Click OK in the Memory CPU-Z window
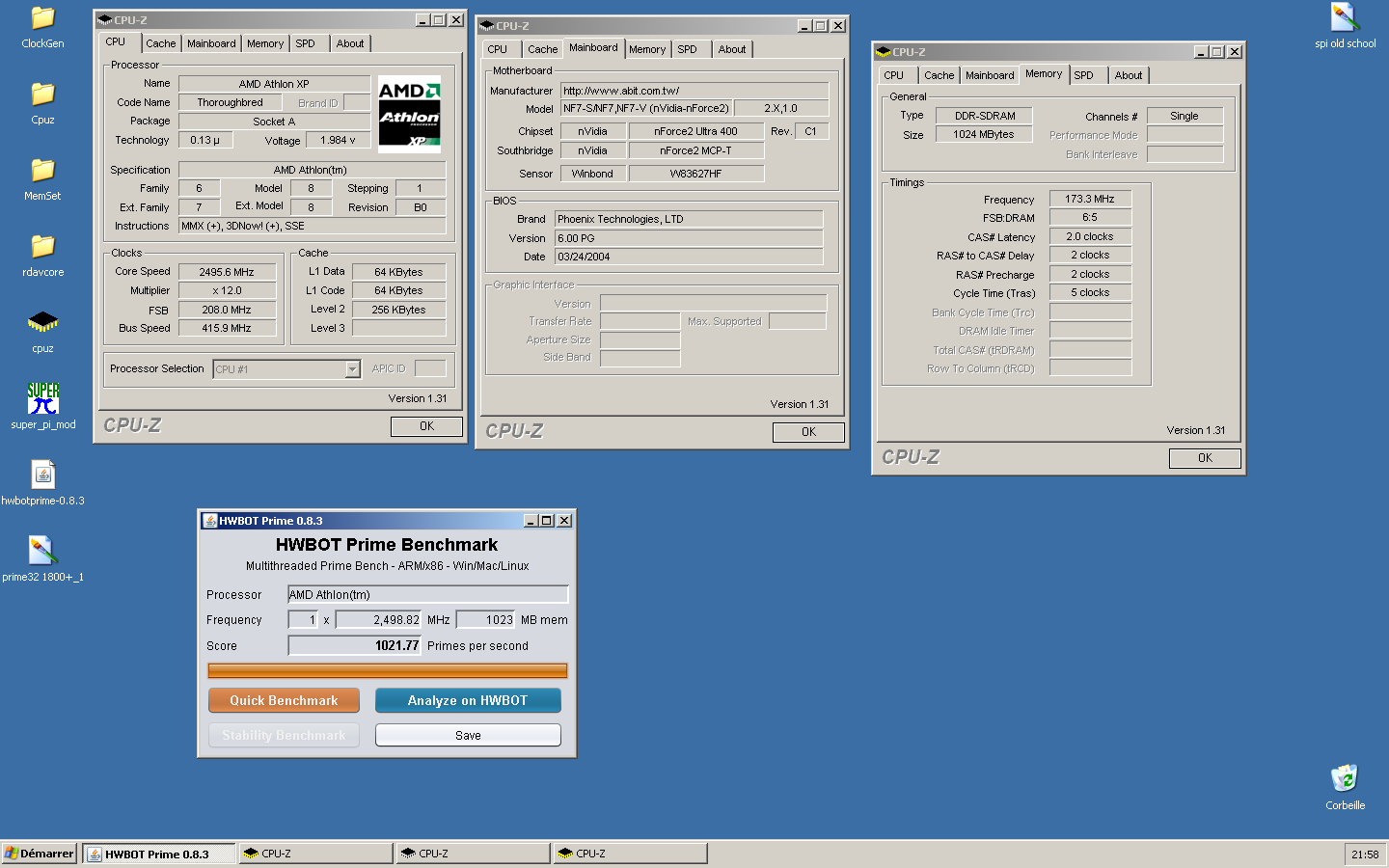1389x868 pixels. 1205,458
